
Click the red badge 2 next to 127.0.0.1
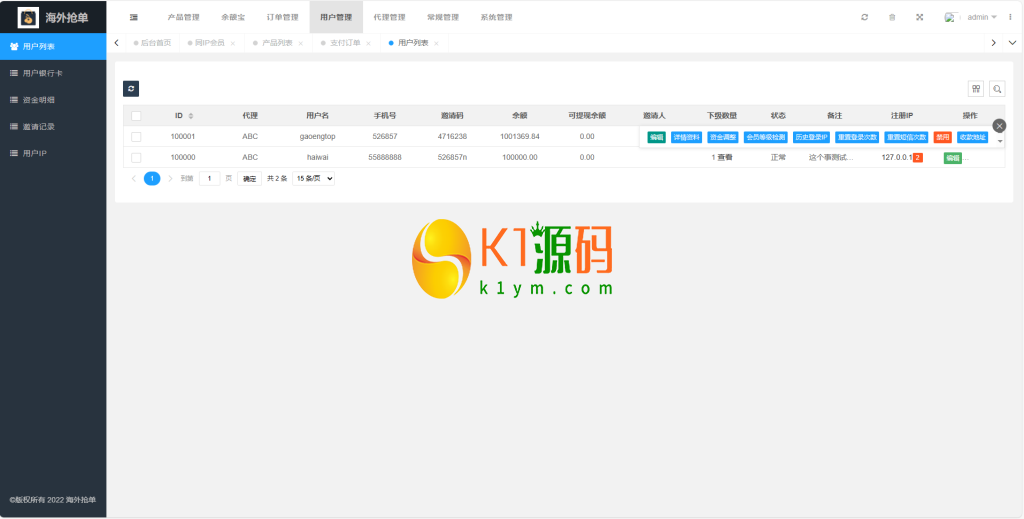click(x=918, y=157)
